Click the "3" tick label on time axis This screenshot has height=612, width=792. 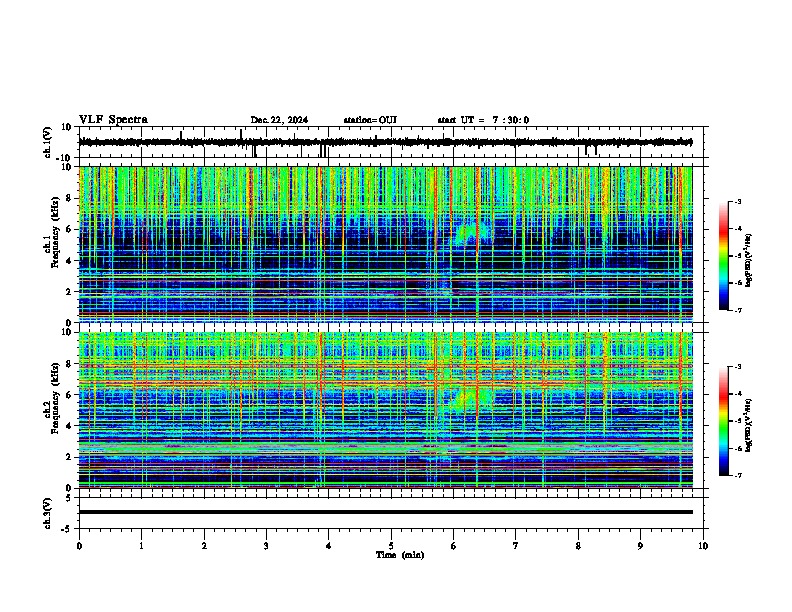[267, 546]
